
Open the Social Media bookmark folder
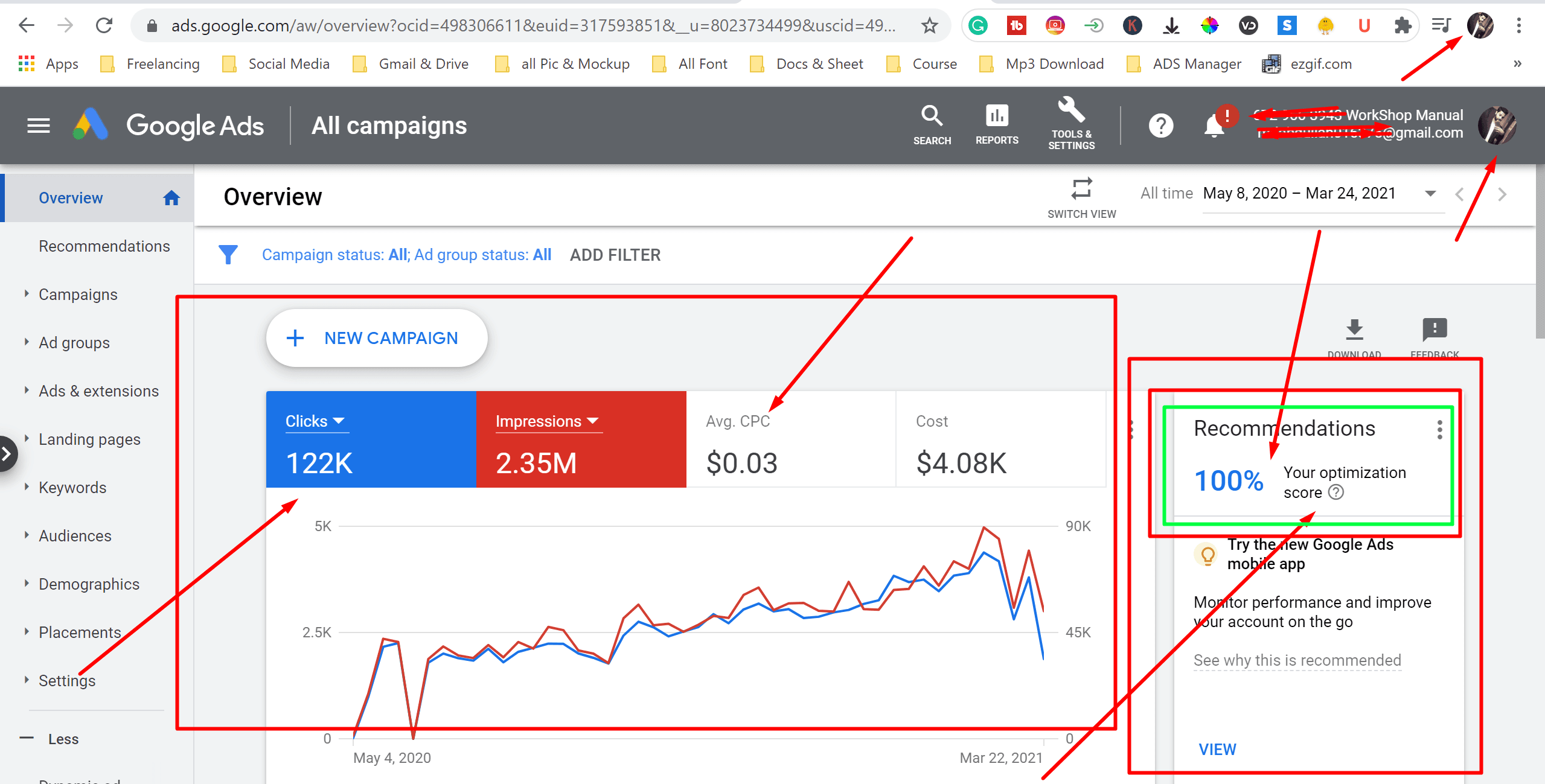click(276, 64)
